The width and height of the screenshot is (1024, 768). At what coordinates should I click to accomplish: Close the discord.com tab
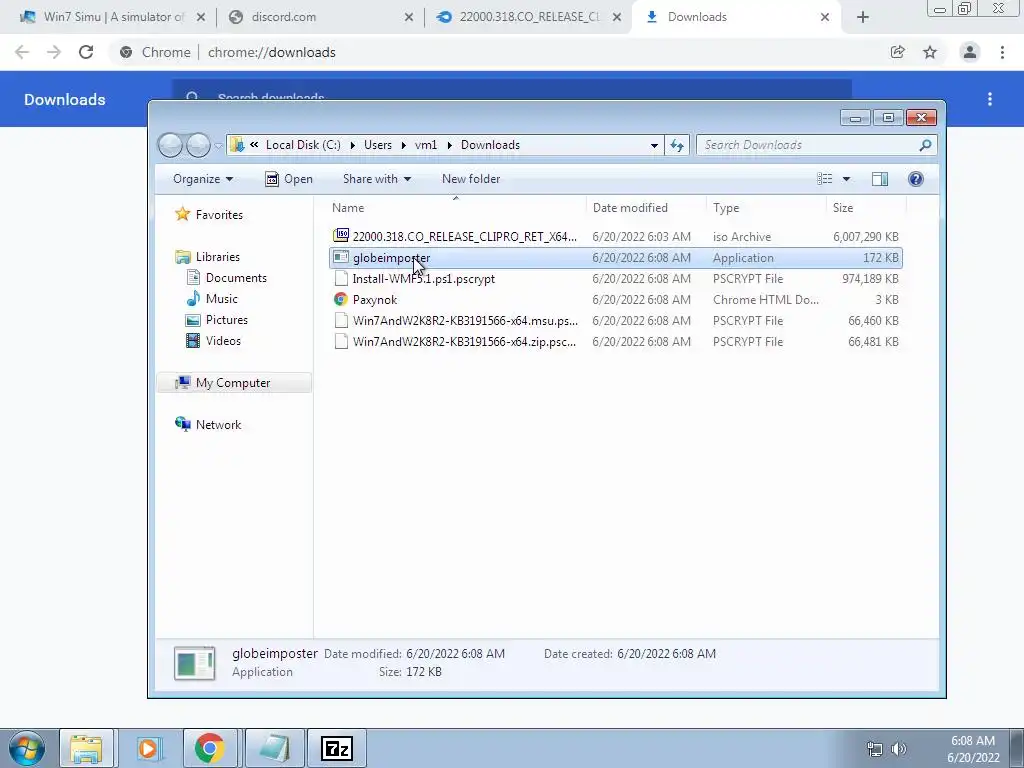click(x=409, y=17)
